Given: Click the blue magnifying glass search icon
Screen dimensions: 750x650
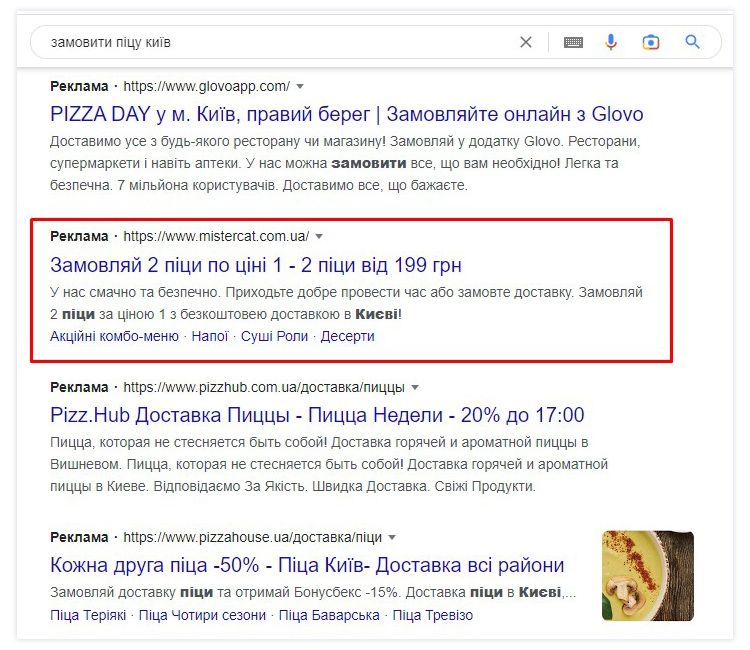Looking at the screenshot, I should tap(692, 42).
